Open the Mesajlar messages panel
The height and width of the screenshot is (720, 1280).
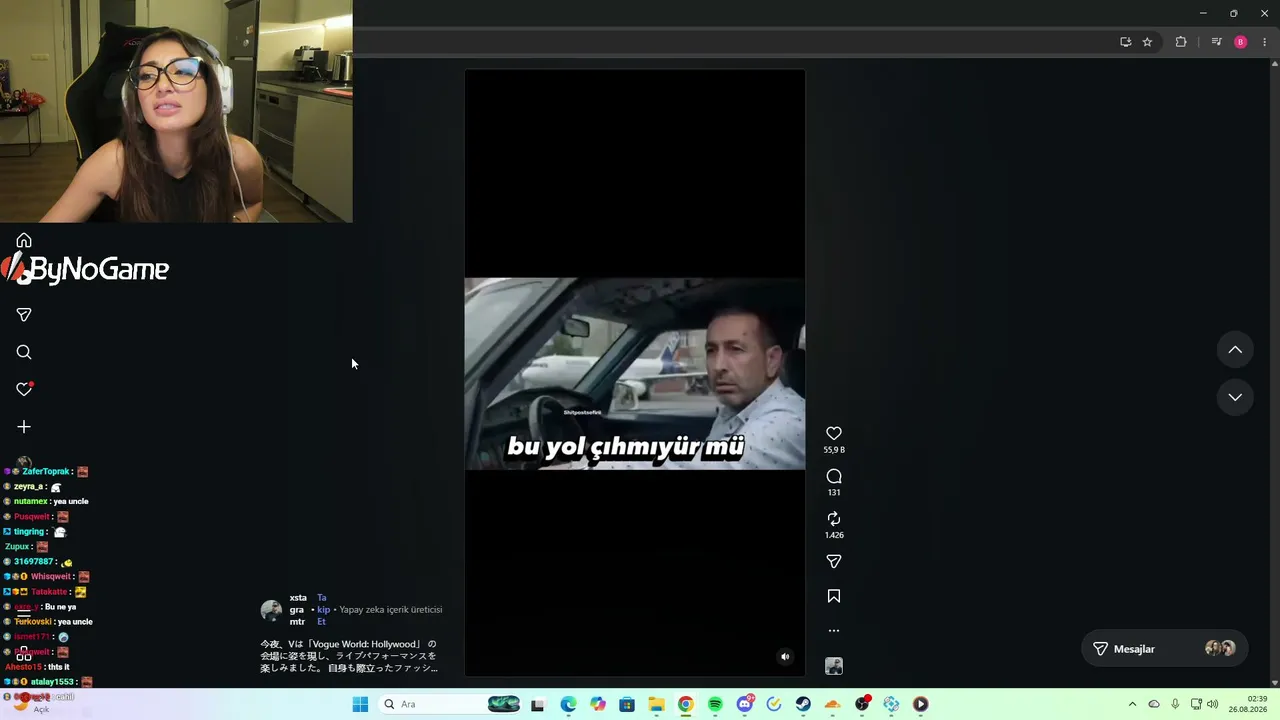click(1163, 649)
